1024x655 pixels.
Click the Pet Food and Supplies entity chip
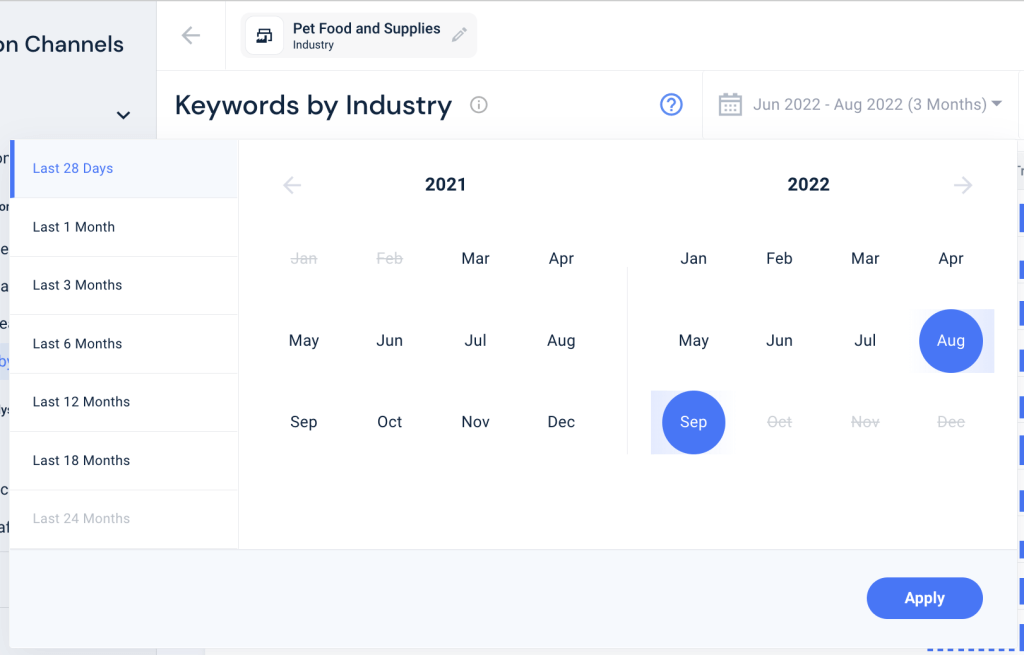click(x=358, y=35)
